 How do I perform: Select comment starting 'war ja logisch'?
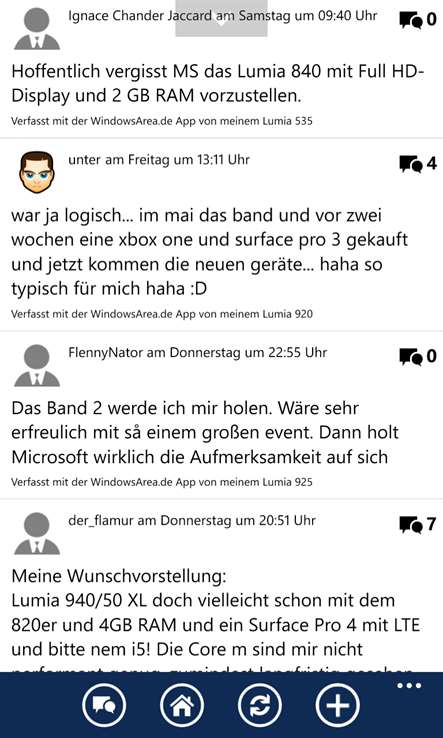209,252
